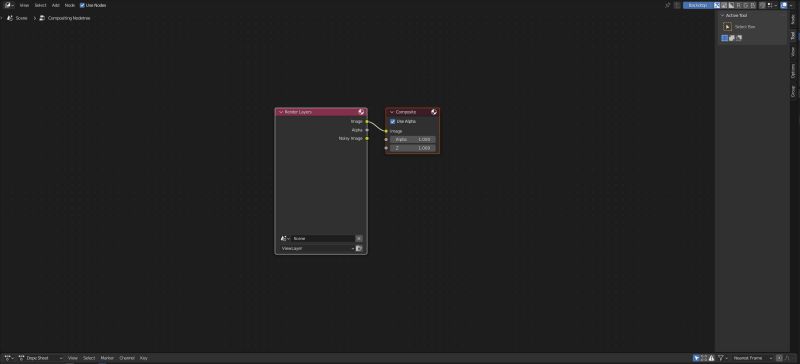Open scene browse dropdown in Render Layers node
Image resolution: width=800 pixels, height=364 pixels.
285,238
